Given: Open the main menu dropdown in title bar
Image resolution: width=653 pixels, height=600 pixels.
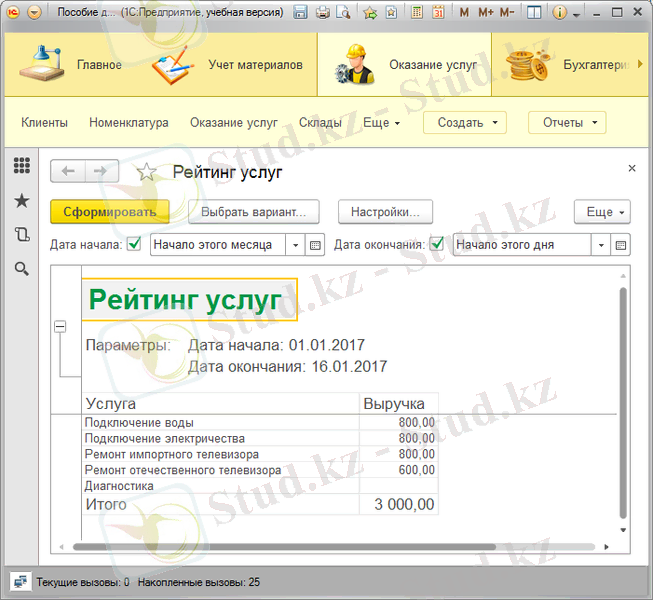Looking at the screenshot, I should tap(35, 12).
